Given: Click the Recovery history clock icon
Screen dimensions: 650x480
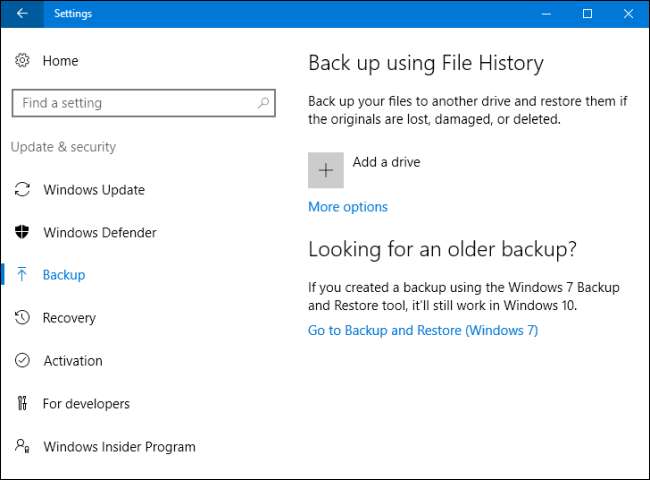Looking at the screenshot, I should click(22, 318).
